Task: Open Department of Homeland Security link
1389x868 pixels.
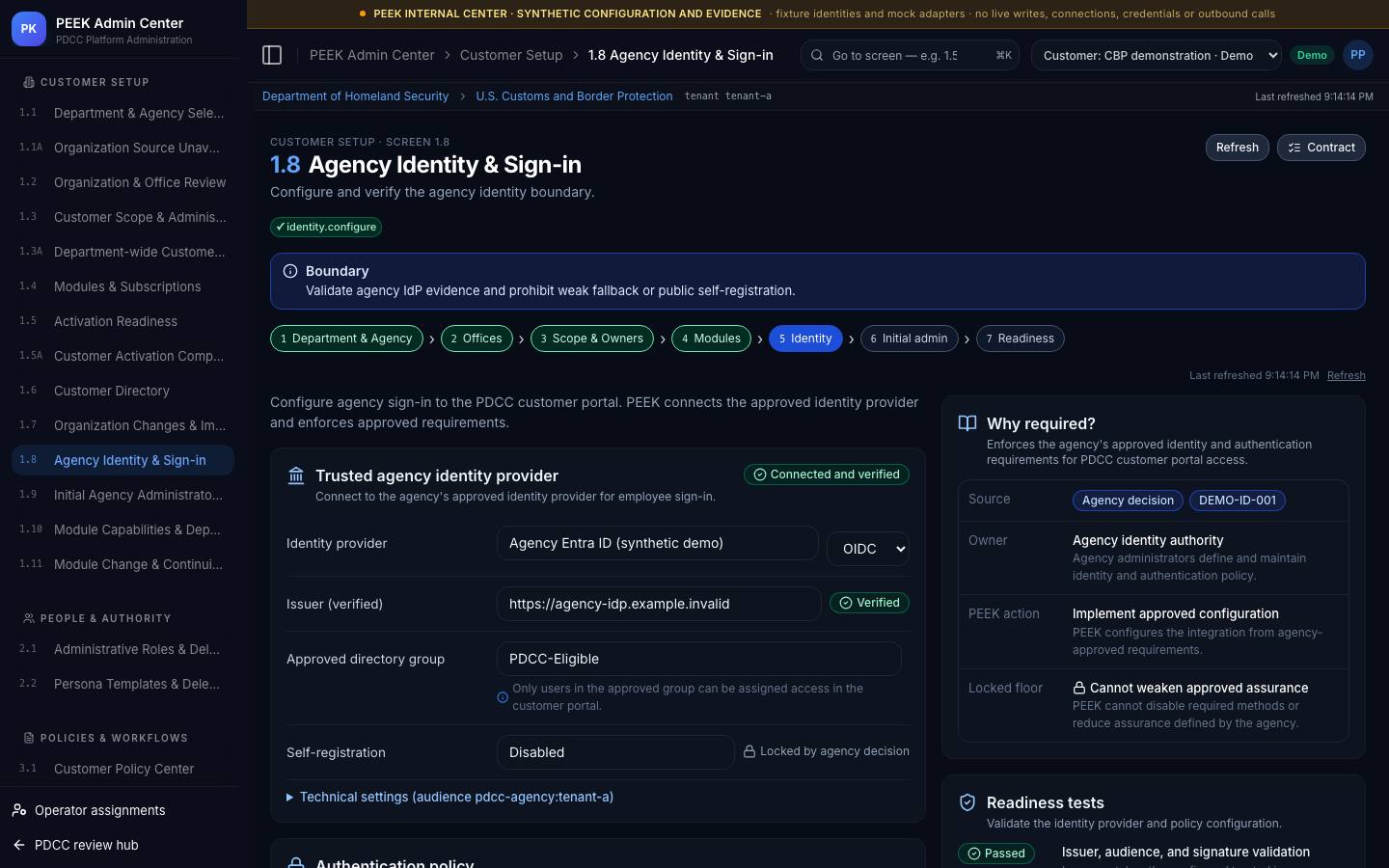Action: pos(355,96)
